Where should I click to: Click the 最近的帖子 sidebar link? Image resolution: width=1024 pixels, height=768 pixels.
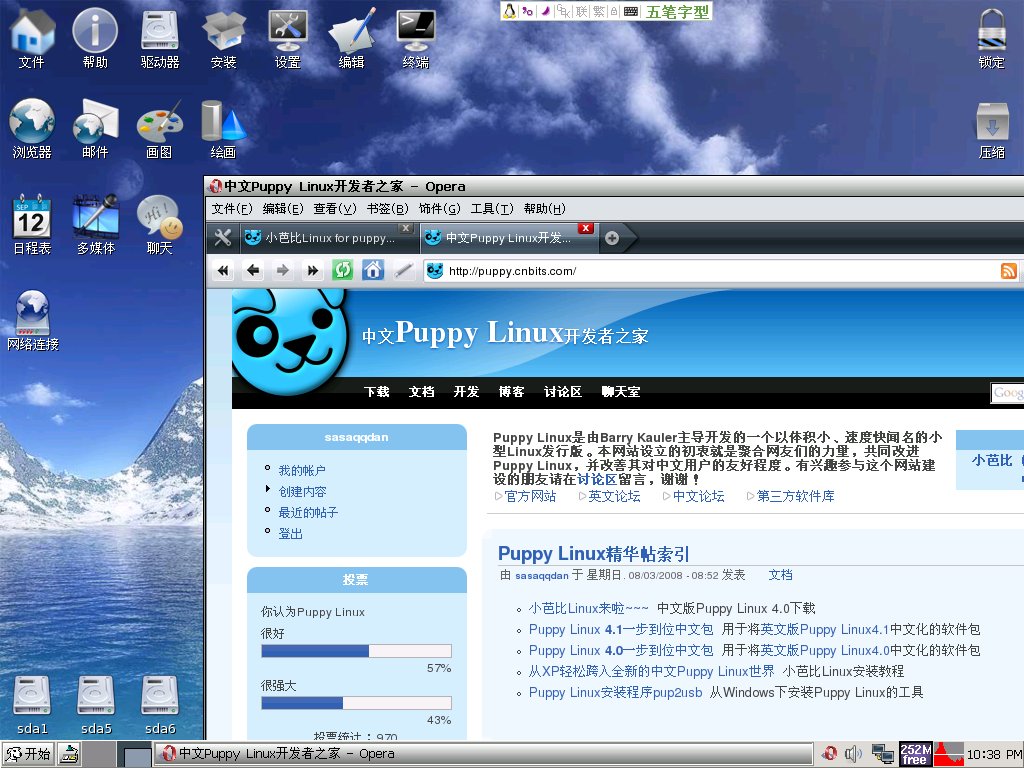308,512
